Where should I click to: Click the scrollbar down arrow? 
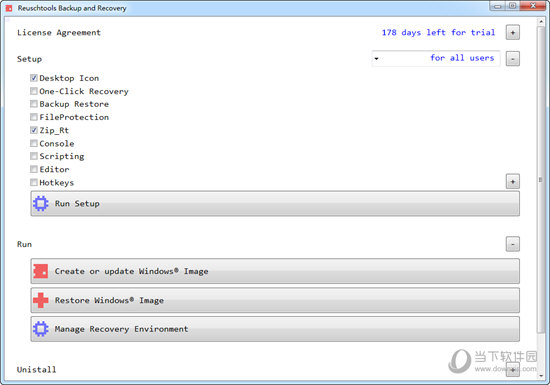point(540,376)
